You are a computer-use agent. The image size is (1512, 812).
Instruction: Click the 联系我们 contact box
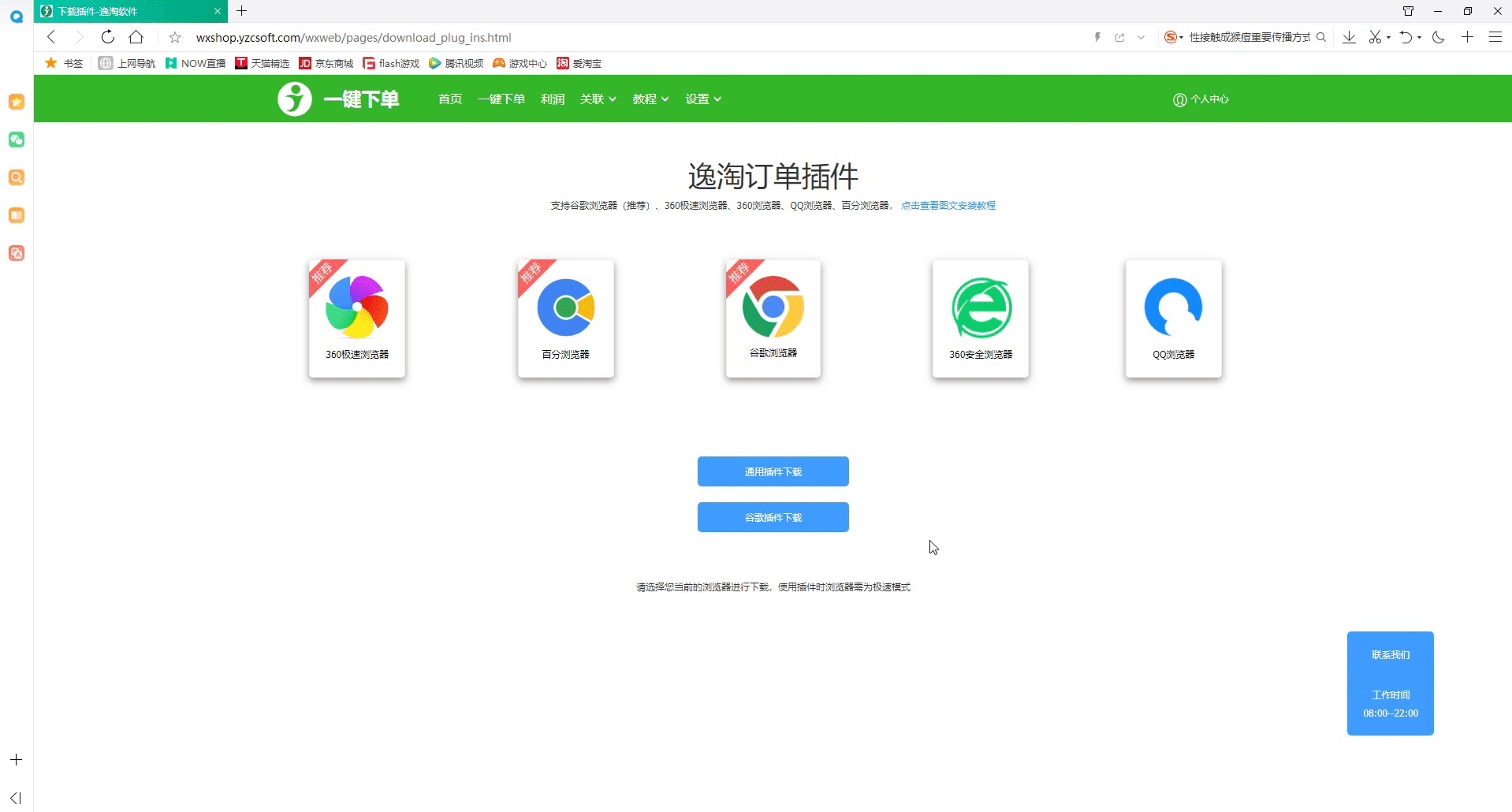point(1391,683)
